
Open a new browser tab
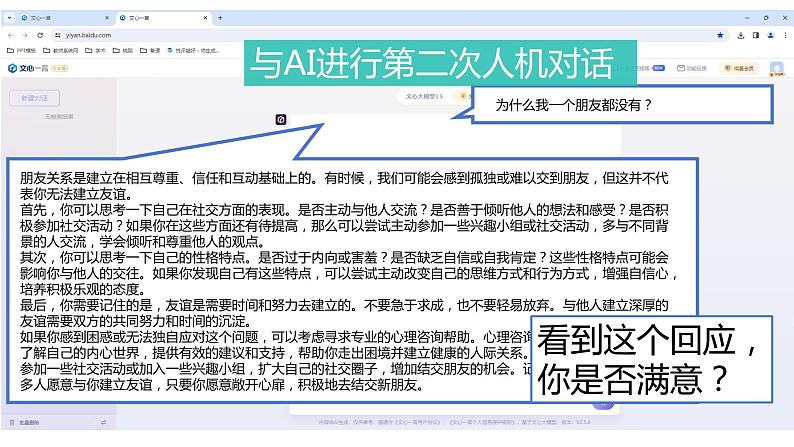pos(220,18)
